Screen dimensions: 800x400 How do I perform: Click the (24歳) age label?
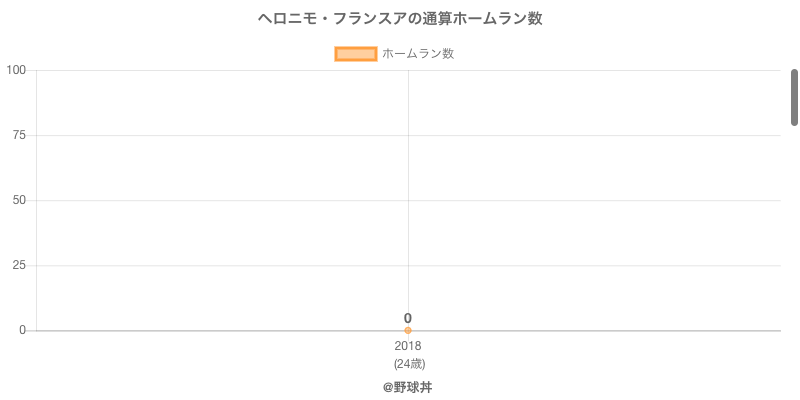click(x=409, y=364)
